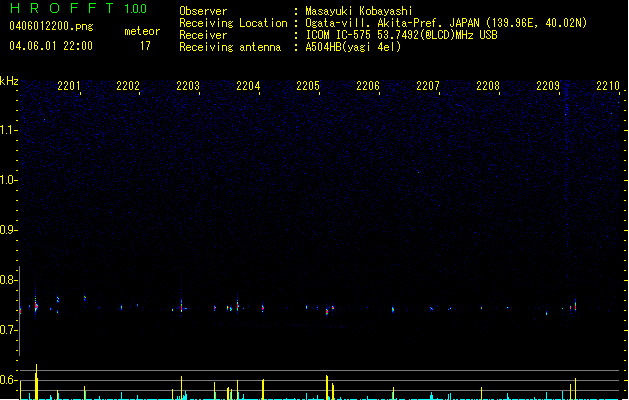Image resolution: width=629 pixels, height=400 pixels.
Task: Click the 2208 time axis label
Action: click(x=488, y=85)
